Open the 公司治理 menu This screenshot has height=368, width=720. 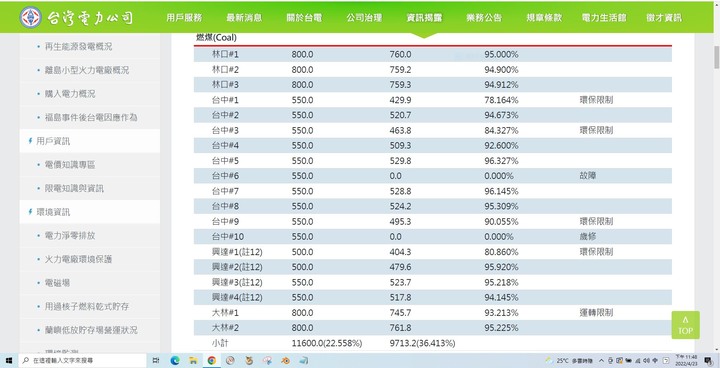(364, 18)
